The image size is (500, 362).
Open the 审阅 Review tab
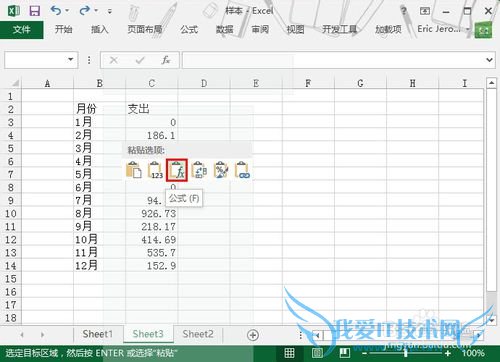260,29
